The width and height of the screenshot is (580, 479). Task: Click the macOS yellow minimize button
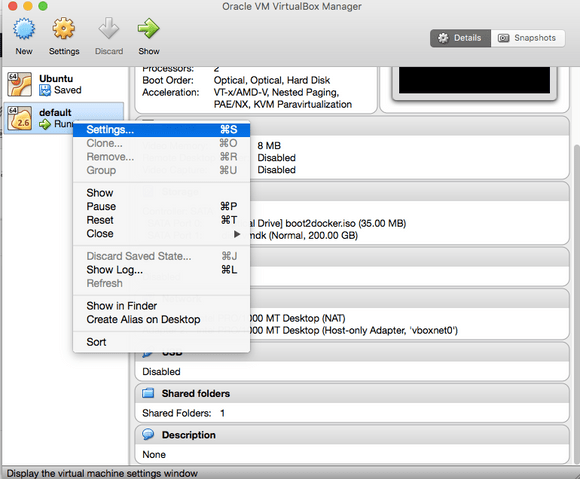(27, 6)
